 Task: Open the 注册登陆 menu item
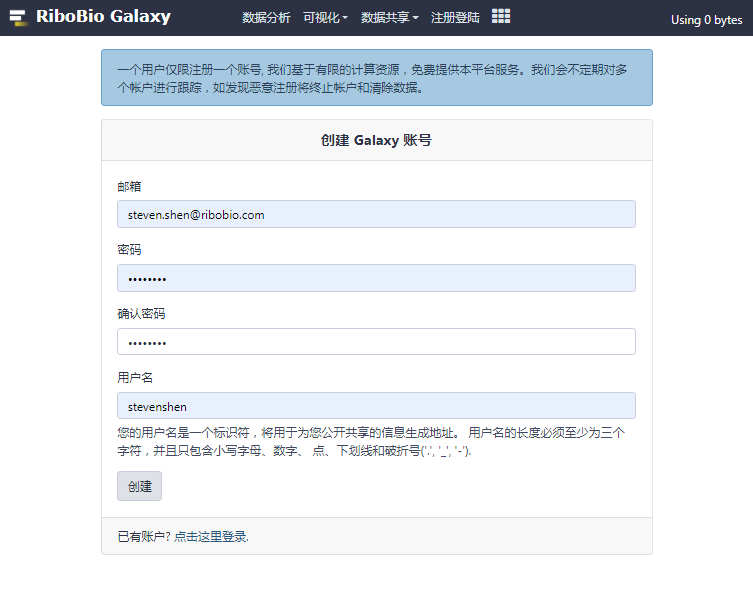pos(455,18)
